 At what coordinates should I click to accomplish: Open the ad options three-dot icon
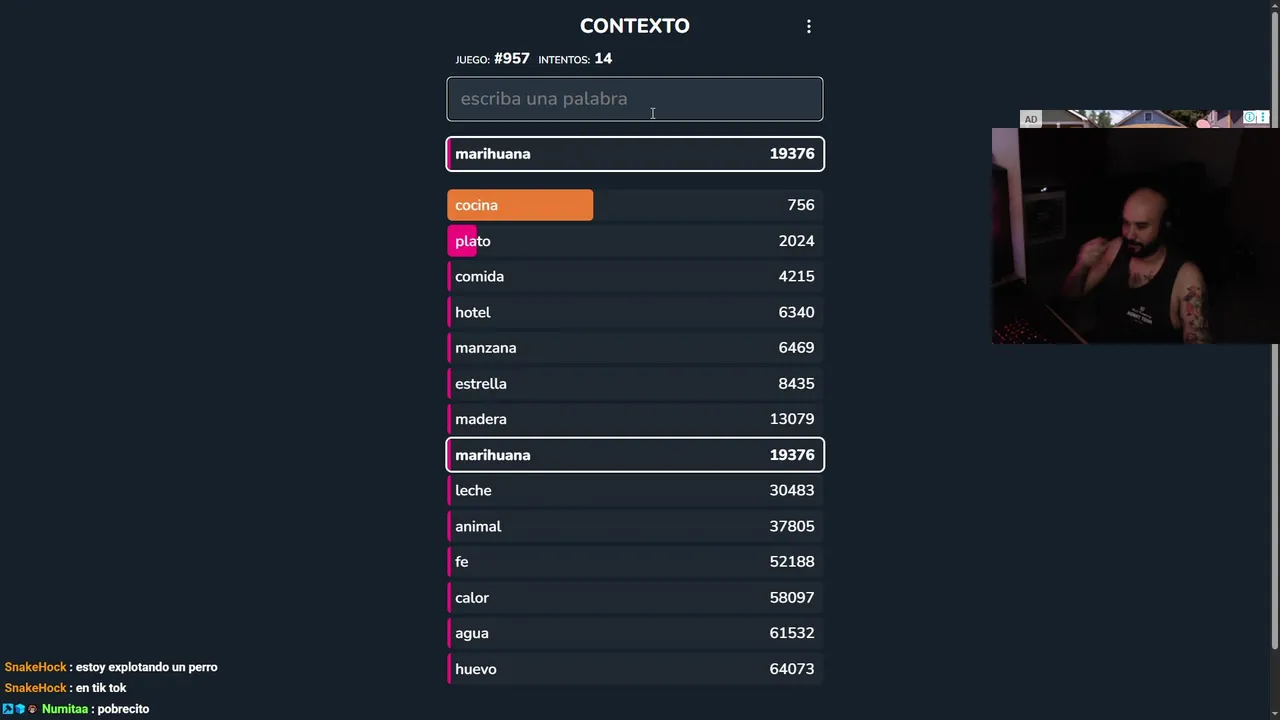pyautogui.click(x=1263, y=118)
